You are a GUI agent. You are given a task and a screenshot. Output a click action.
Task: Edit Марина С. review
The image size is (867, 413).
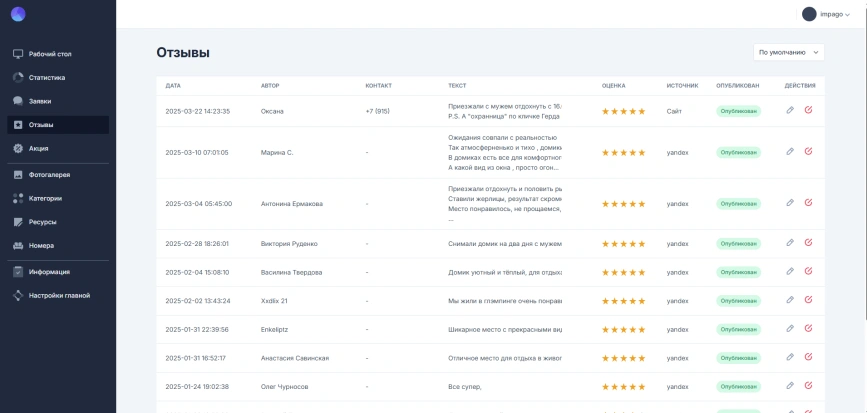(790, 151)
